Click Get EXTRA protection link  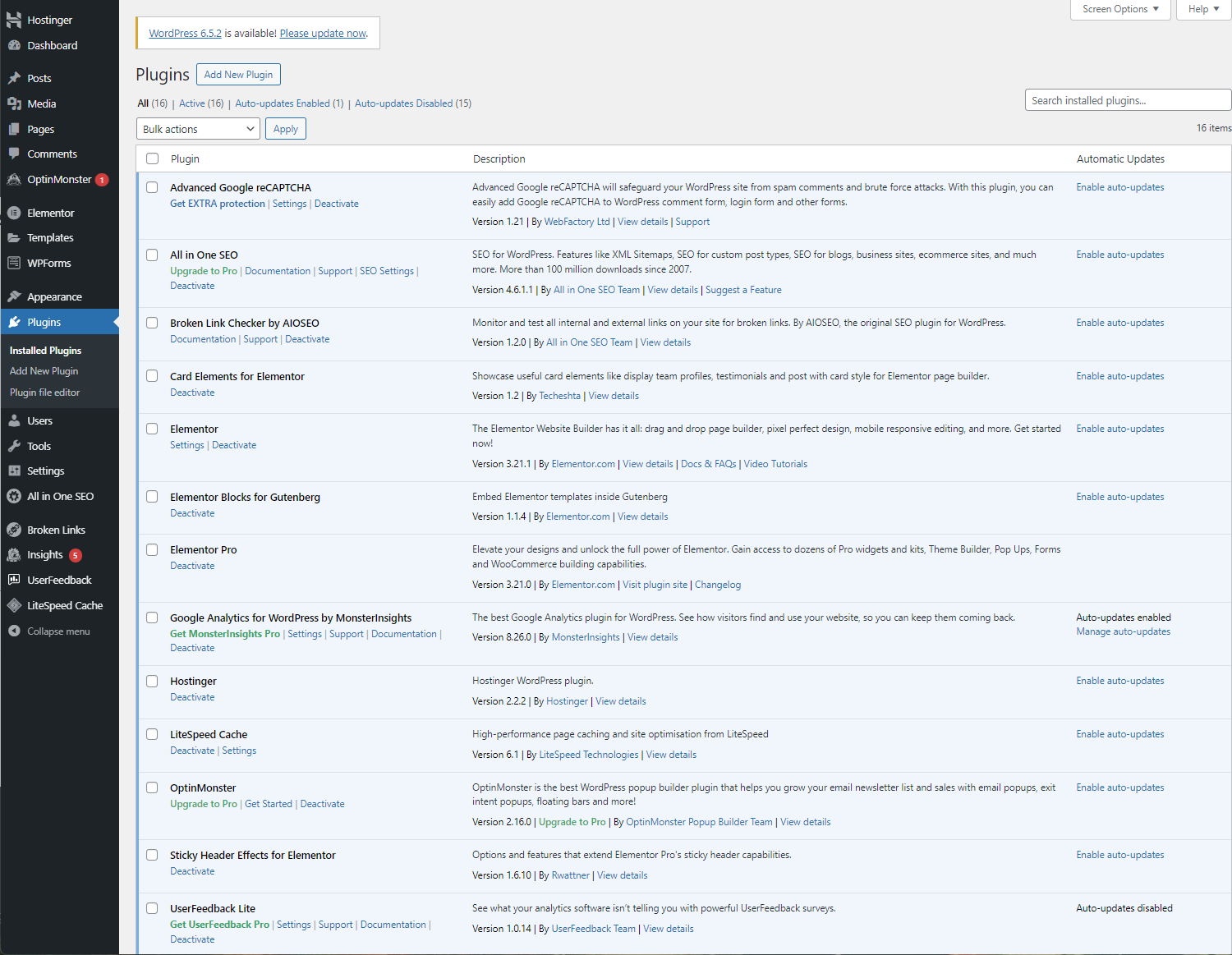point(218,204)
